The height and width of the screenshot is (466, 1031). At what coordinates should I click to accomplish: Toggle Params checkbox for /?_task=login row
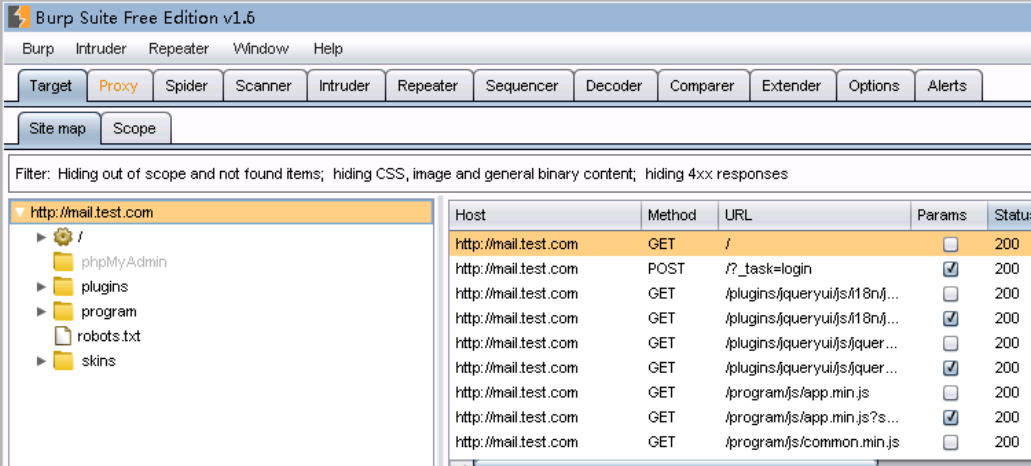[x=950, y=269]
